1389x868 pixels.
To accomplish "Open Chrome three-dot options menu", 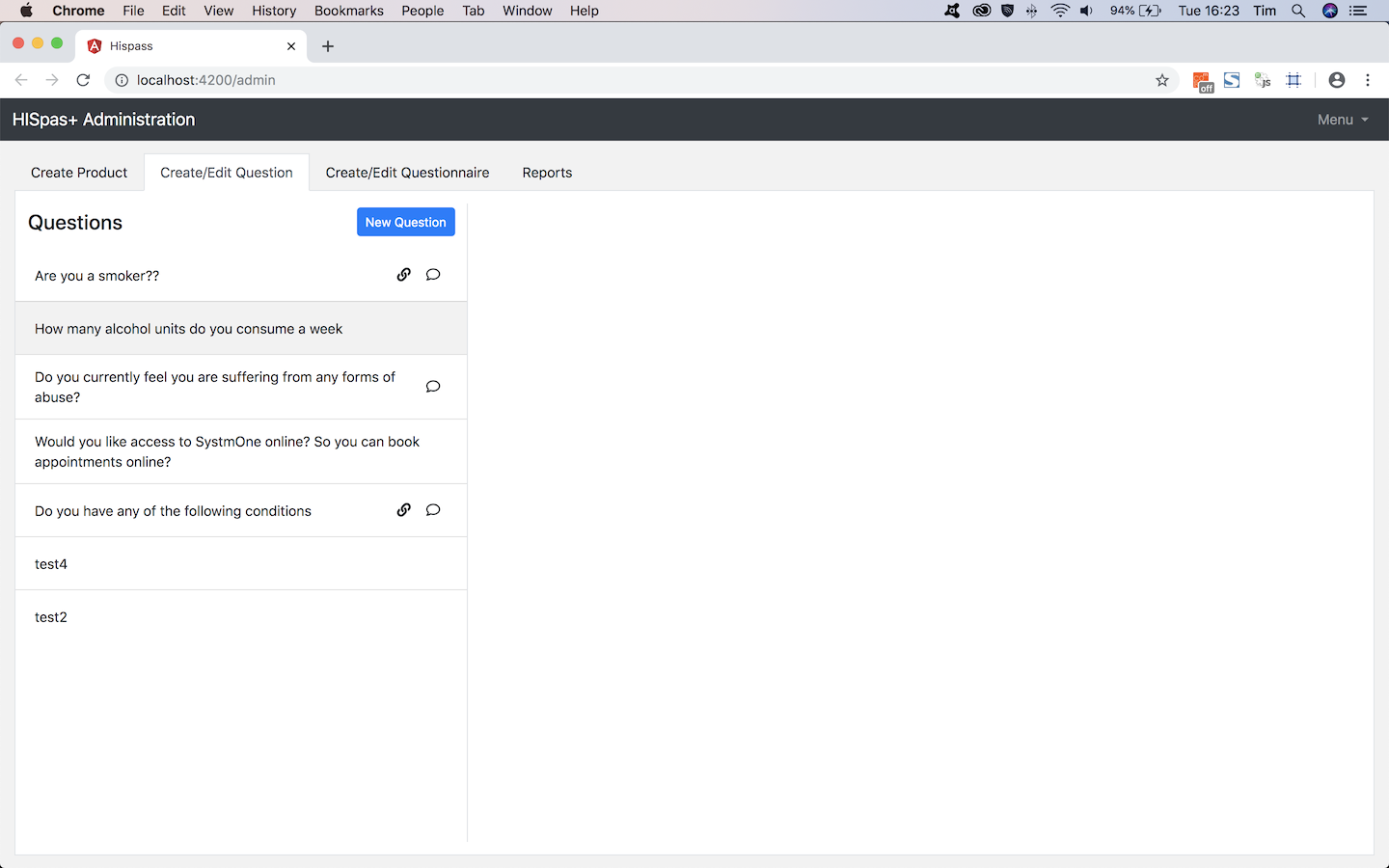I will 1368,80.
